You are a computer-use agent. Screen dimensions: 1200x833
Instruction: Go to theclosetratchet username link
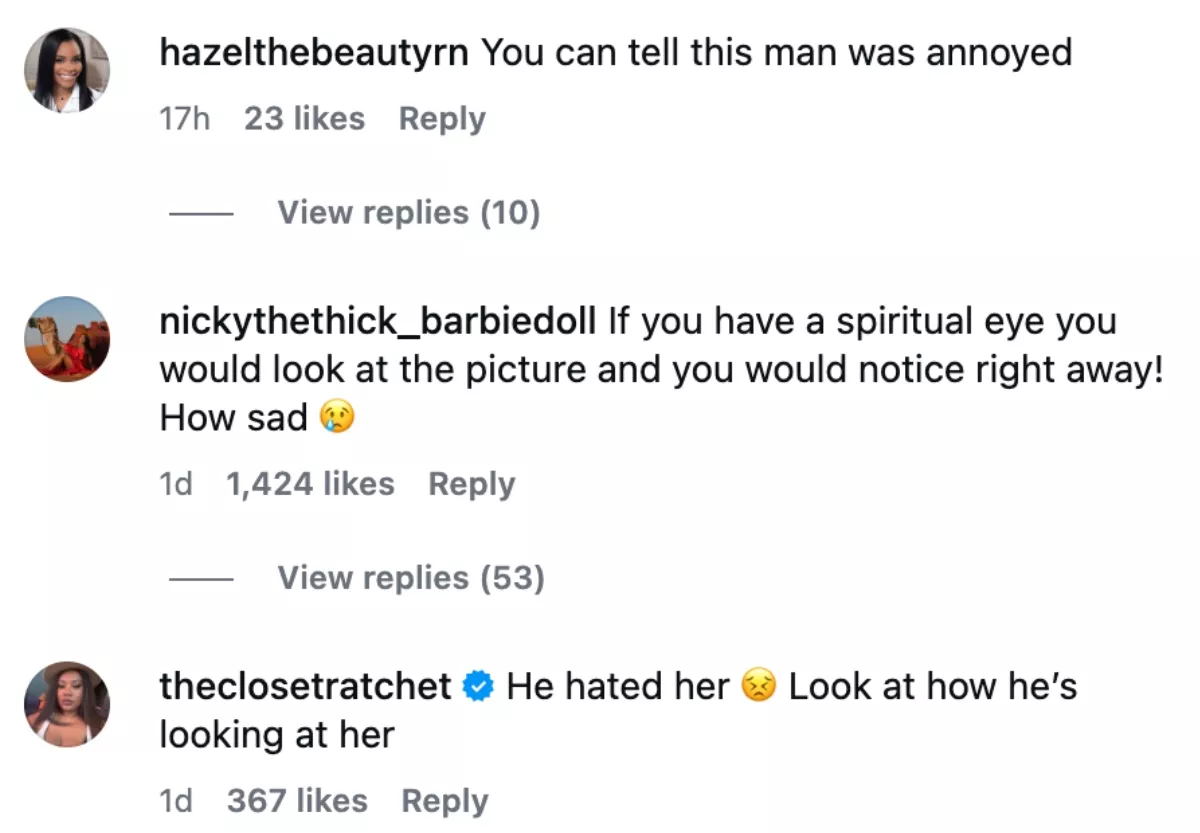click(305, 687)
